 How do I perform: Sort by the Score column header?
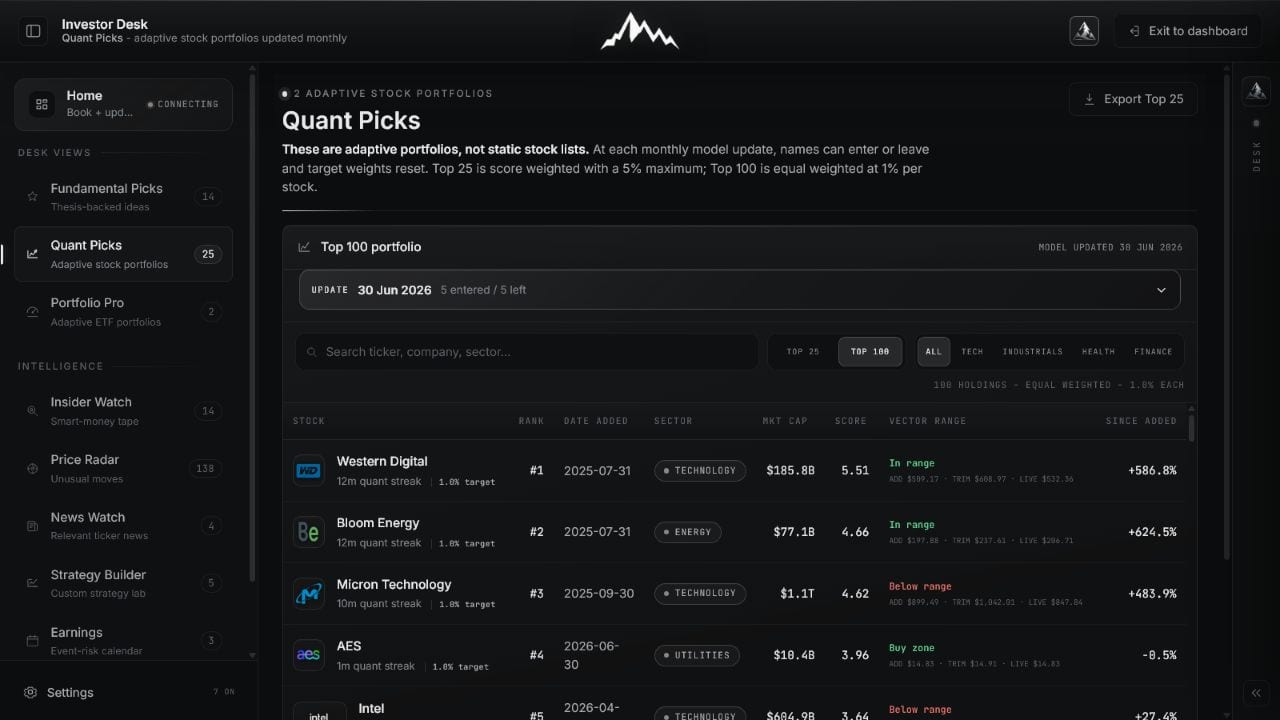[x=851, y=421]
